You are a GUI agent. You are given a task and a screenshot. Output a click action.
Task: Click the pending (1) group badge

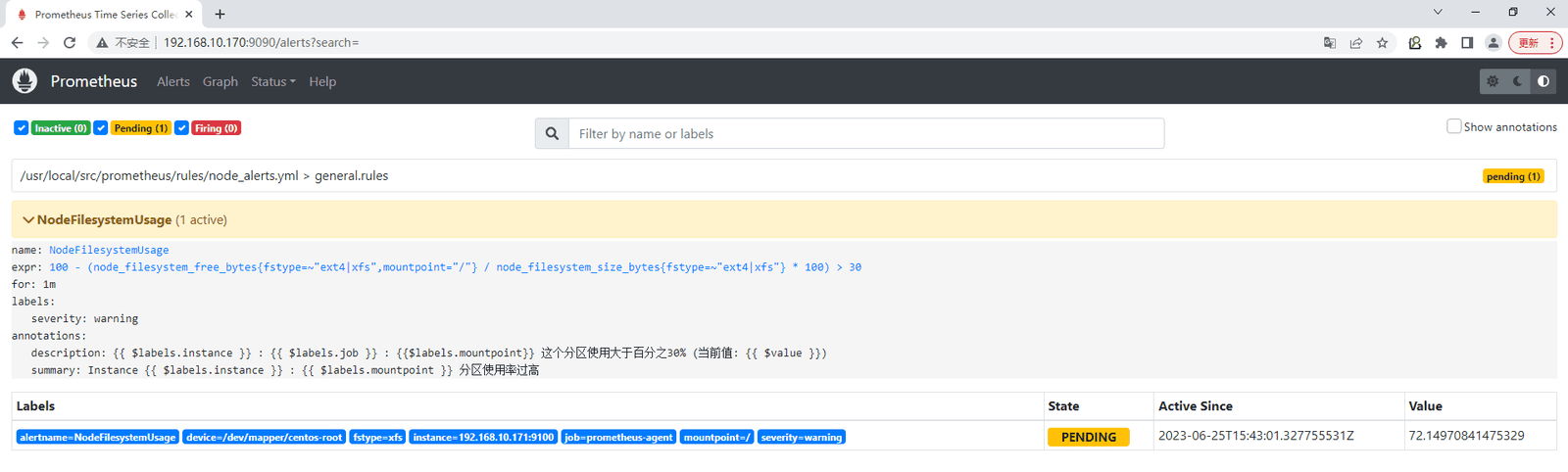click(1513, 176)
